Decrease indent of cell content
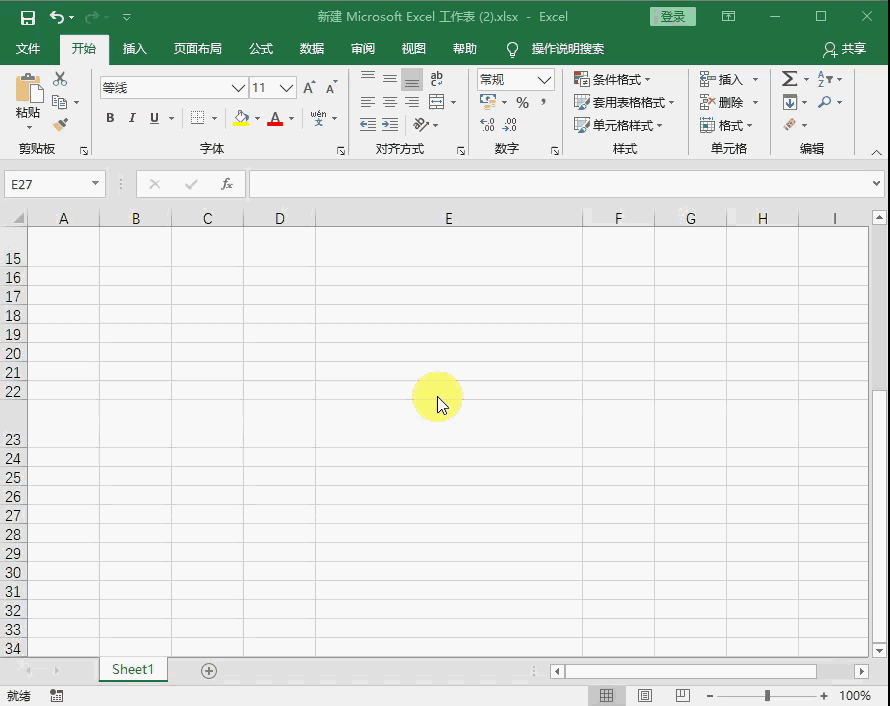890x706 pixels. tap(368, 124)
